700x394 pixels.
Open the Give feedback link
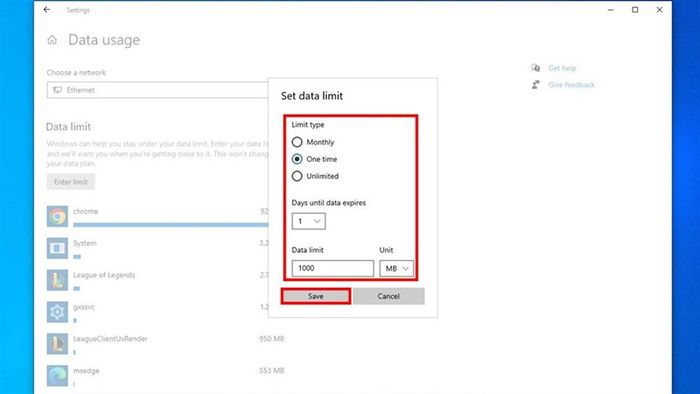tap(571, 85)
